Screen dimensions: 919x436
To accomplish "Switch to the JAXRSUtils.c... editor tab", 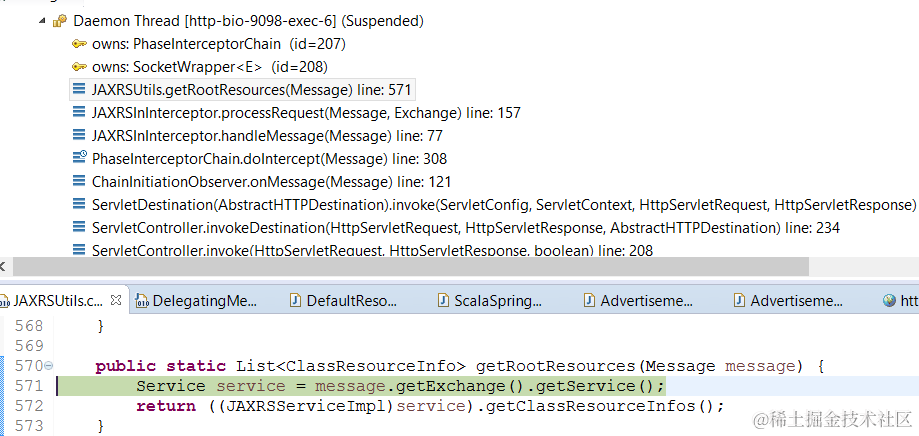I will click(x=57, y=301).
